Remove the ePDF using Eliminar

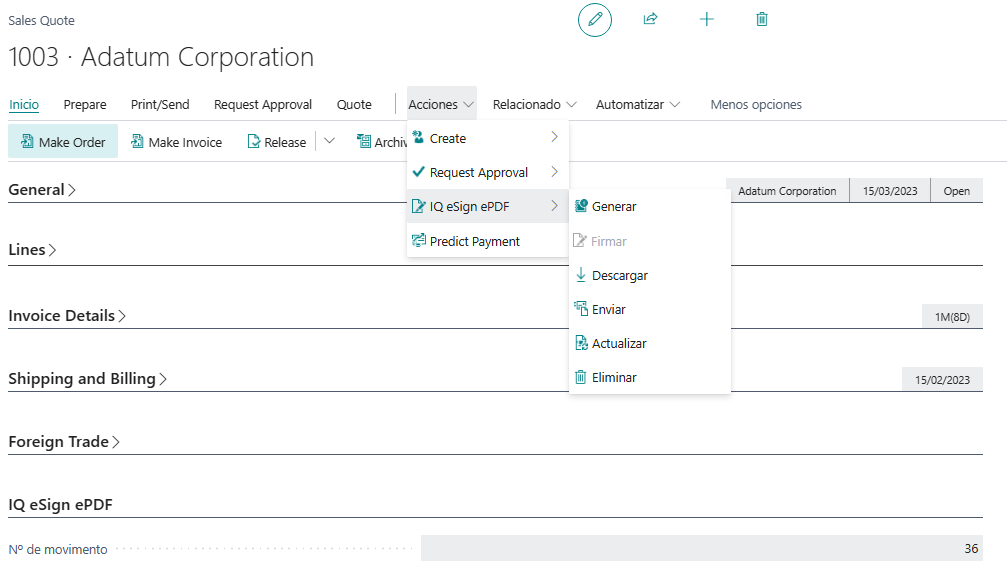(612, 377)
